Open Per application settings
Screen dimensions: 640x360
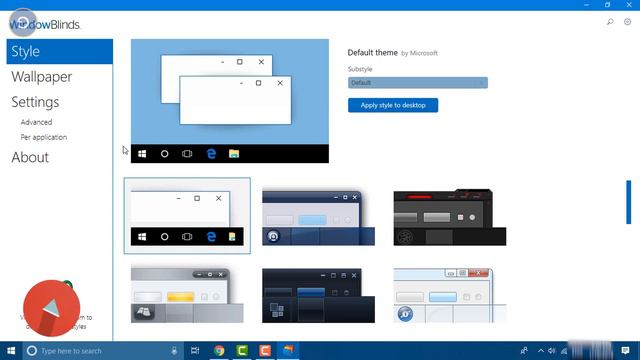pyautogui.click(x=44, y=137)
